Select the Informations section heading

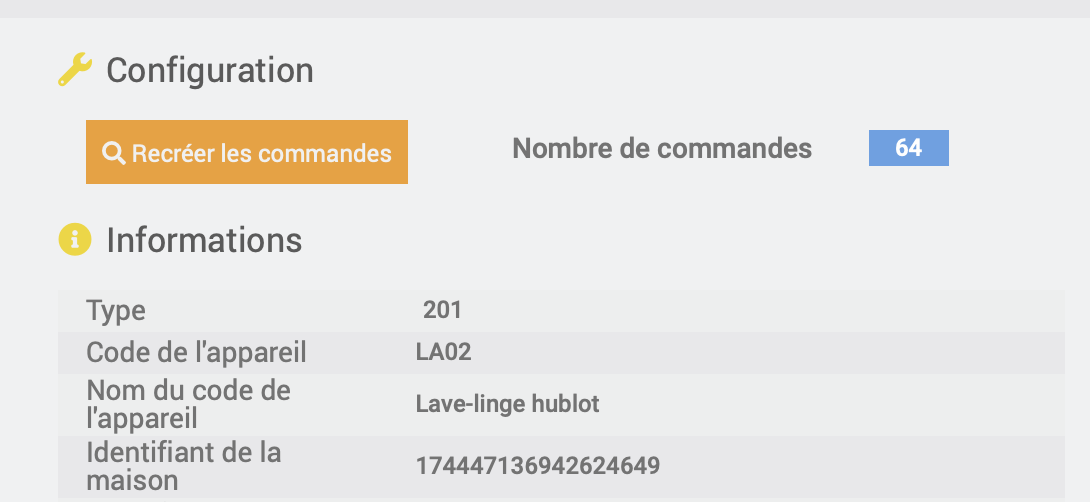(x=204, y=240)
